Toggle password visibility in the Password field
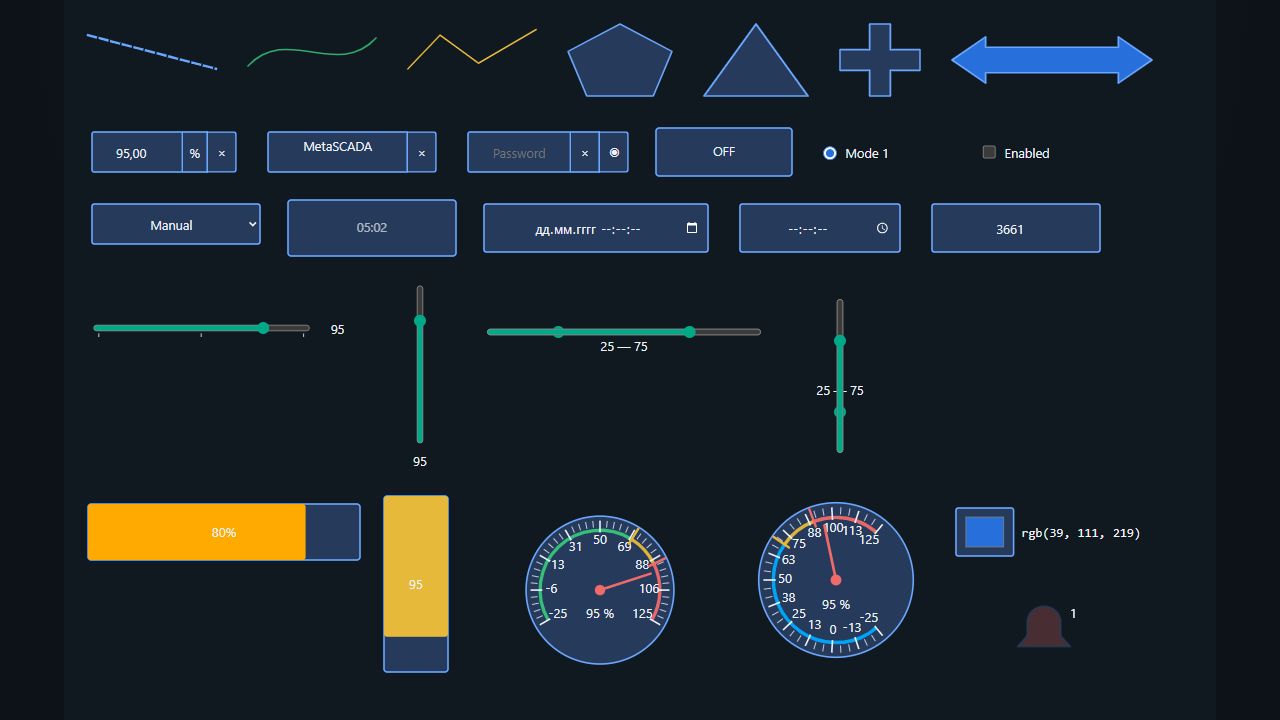Image resolution: width=1280 pixels, height=720 pixels. pos(614,153)
